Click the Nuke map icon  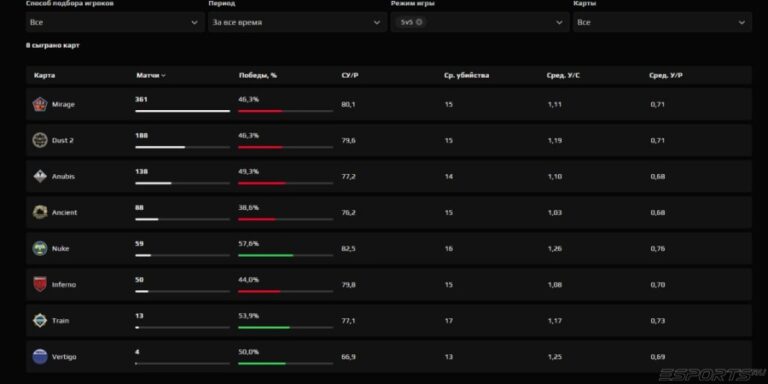40,248
